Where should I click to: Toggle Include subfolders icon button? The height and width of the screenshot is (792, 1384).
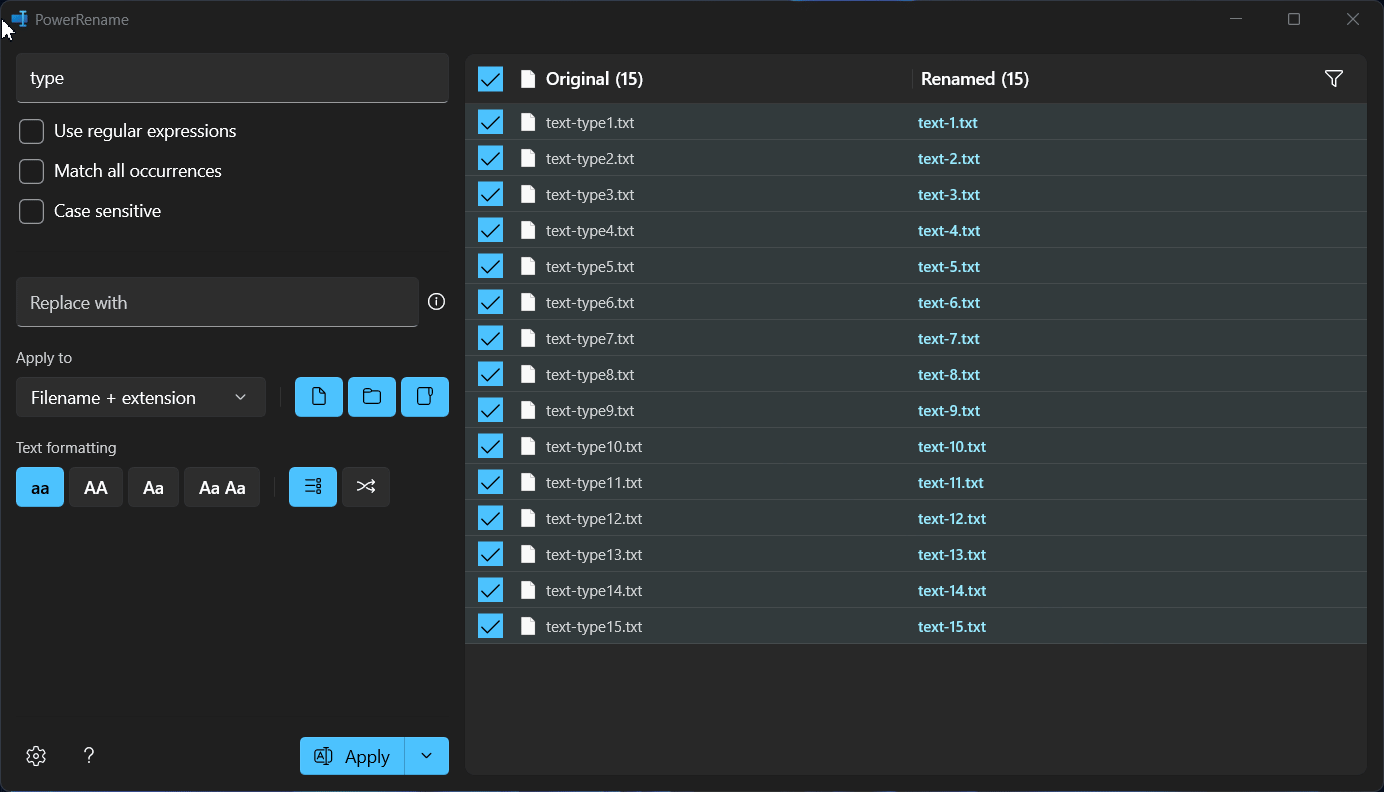(x=425, y=397)
